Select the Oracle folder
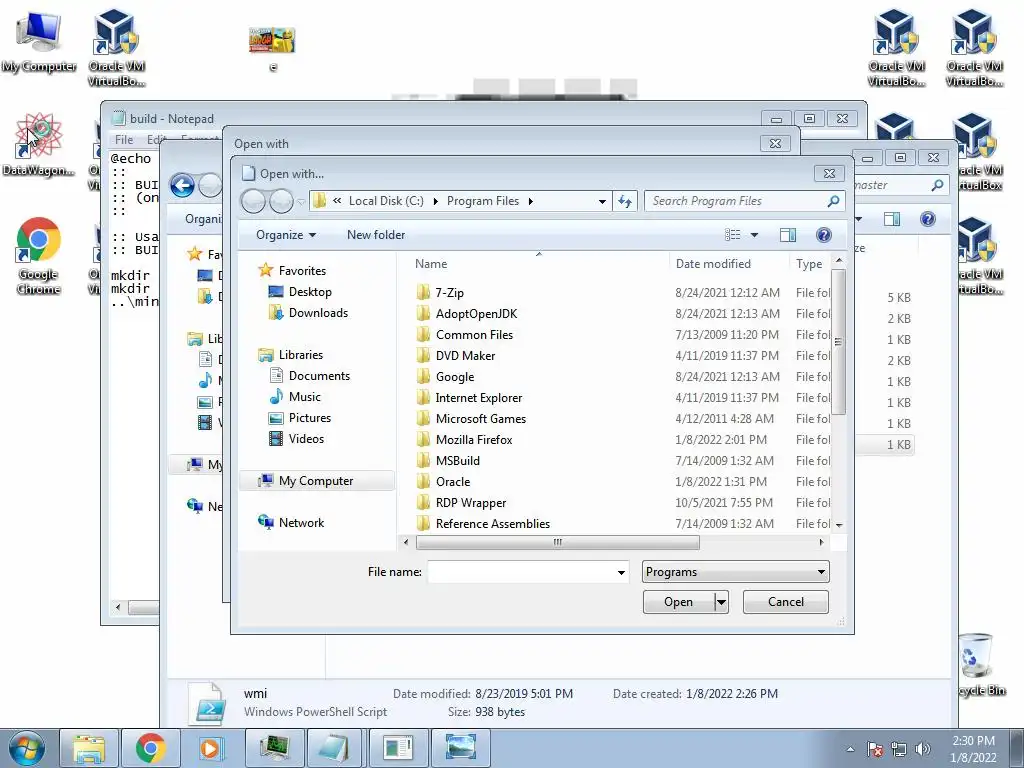This screenshot has width=1024, height=768. coord(453,481)
